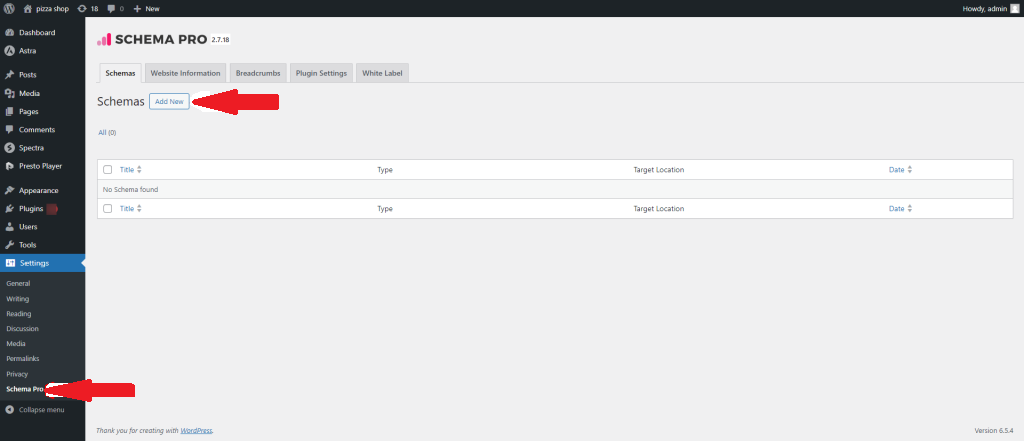
Task: Open Discussion settings submenu item
Action: pyautogui.click(x=22, y=329)
